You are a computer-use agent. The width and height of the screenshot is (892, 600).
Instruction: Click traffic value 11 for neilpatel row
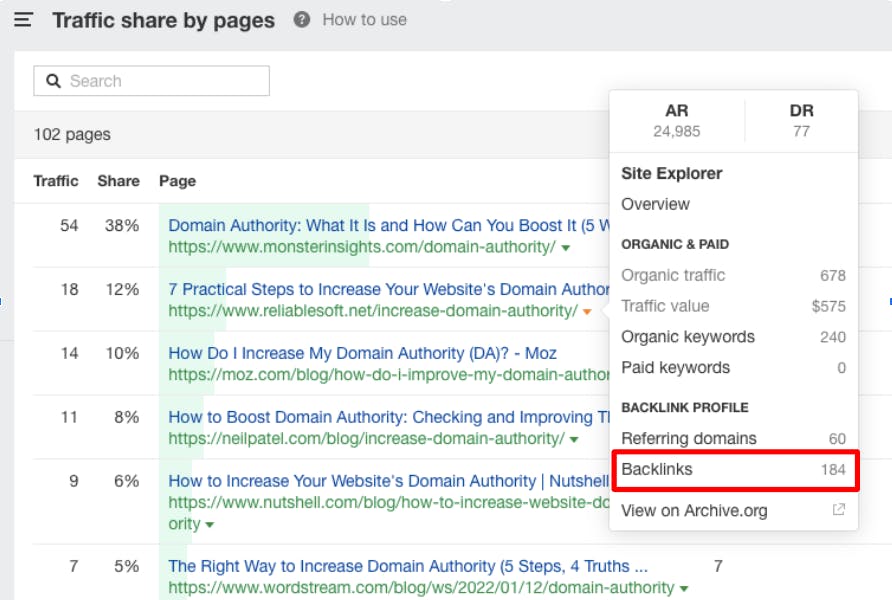coord(69,417)
